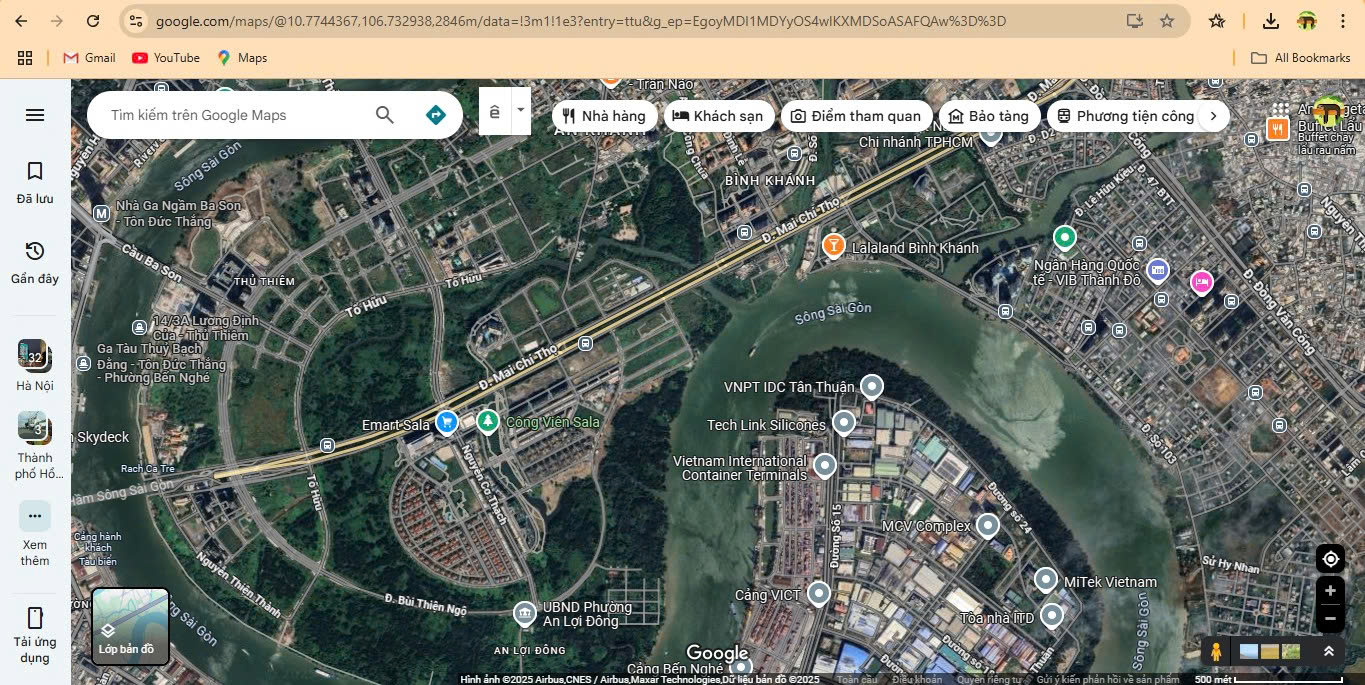Select the Street View Pegman icon
1365x685 pixels.
(1215, 652)
